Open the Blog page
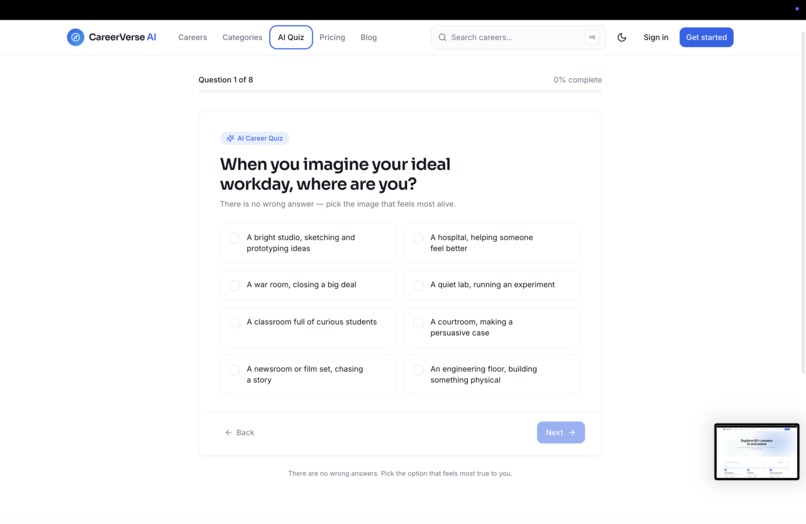806x524 pixels. tap(369, 37)
